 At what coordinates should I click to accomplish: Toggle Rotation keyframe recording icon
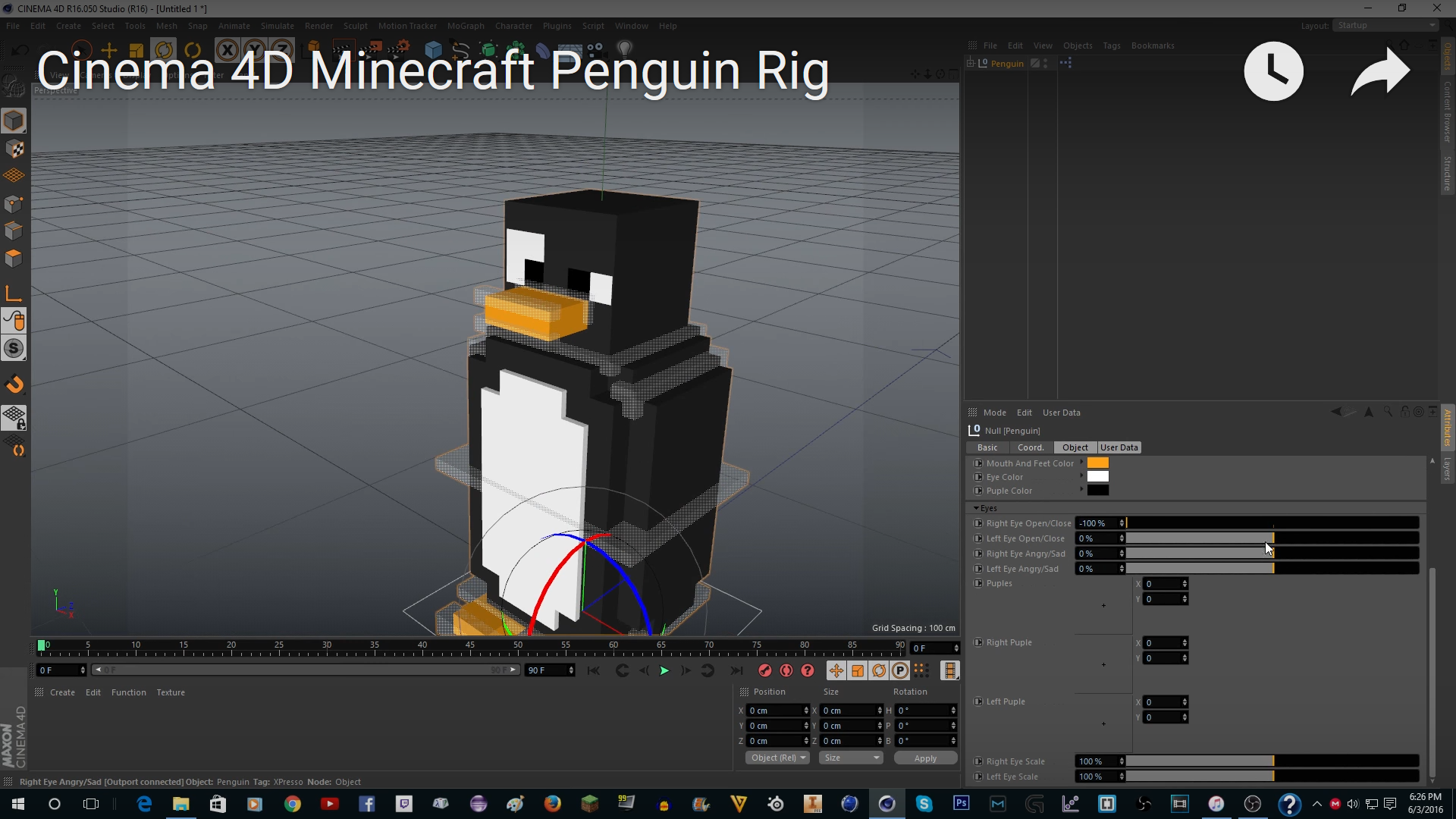pos(879,670)
